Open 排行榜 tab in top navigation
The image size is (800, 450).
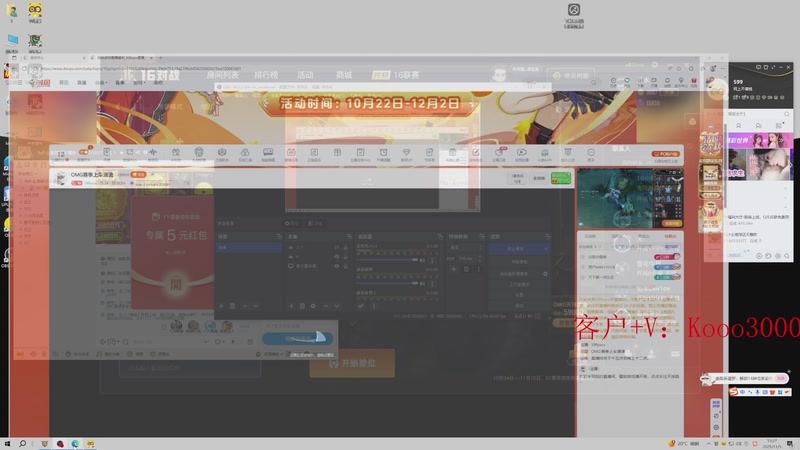pyautogui.click(x=266, y=75)
